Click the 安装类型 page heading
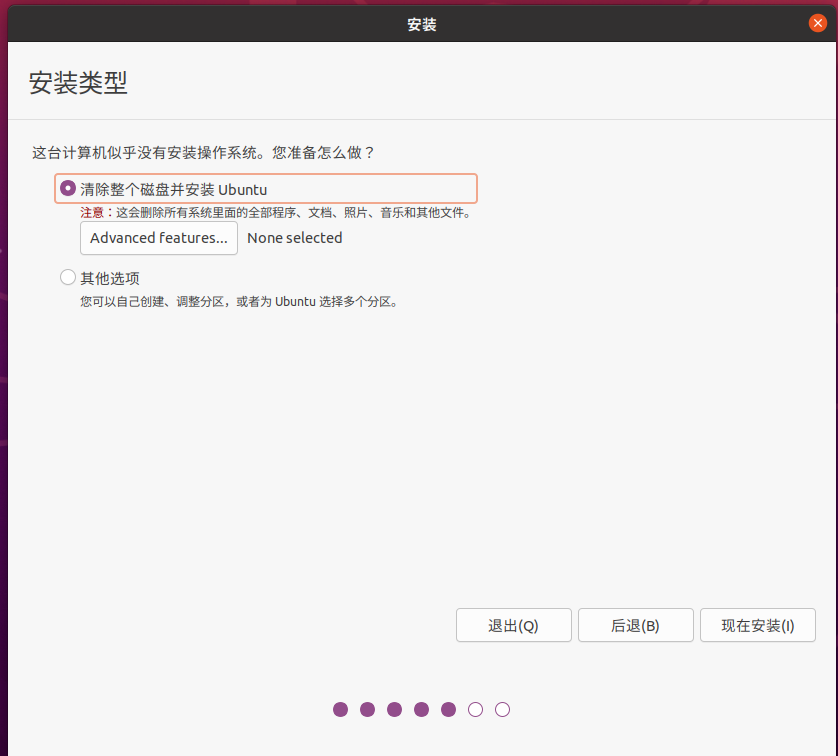Image resolution: width=838 pixels, height=756 pixels. pos(78,83)
